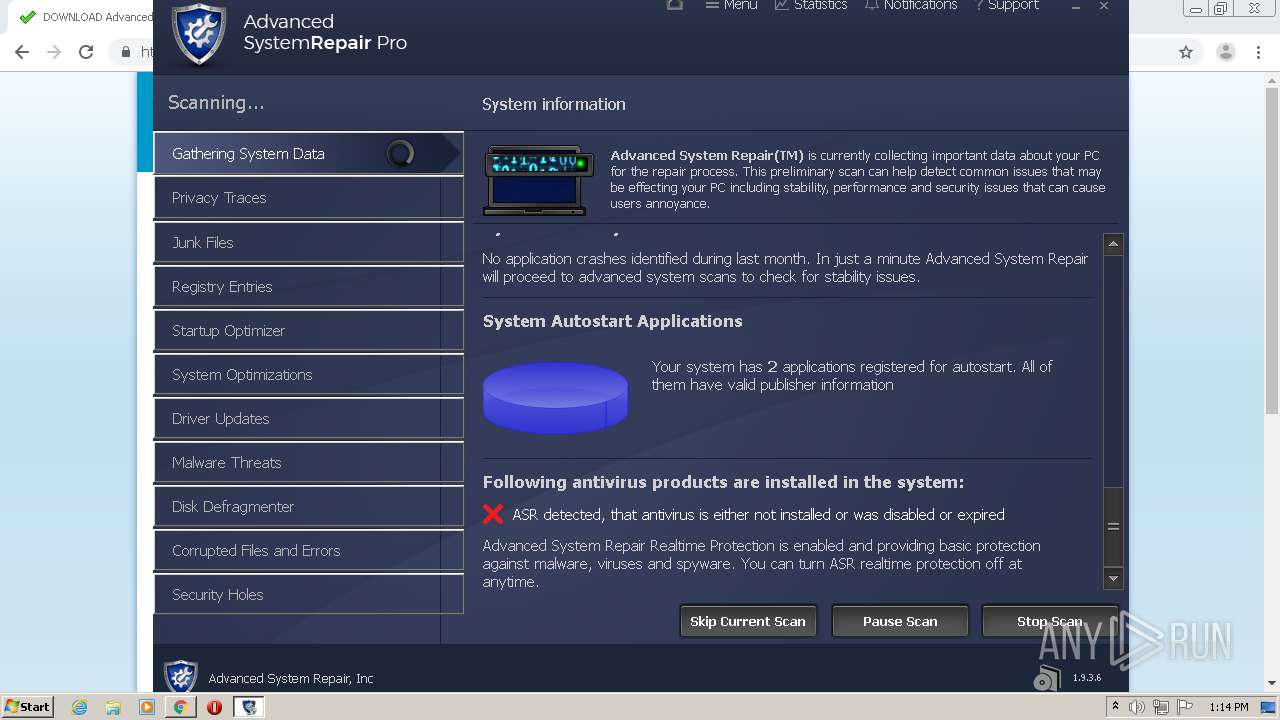Image resolution: width=1280 pixels, height=720 pixels.
Task: Click the Chrome back arrow
Action: [x=22, y=52]
